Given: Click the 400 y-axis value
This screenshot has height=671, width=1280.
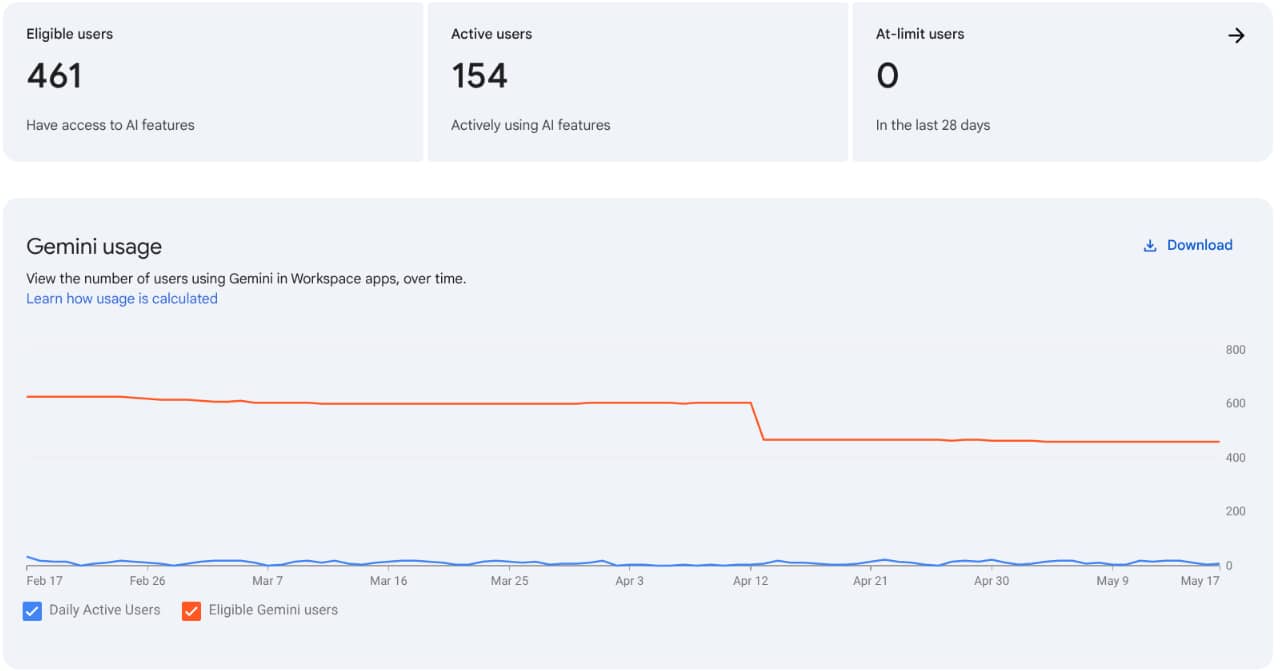Looking at the screenshot, I should pos(1235,458).
